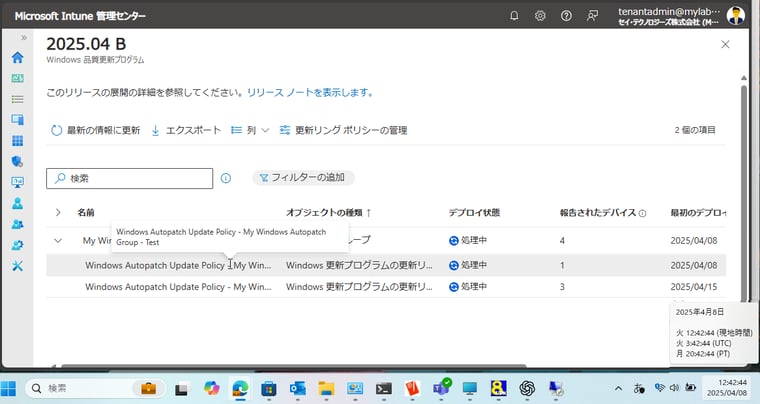Click 報告されたデバイス column header
760x404 pixels.
click(x=598, y=212)
